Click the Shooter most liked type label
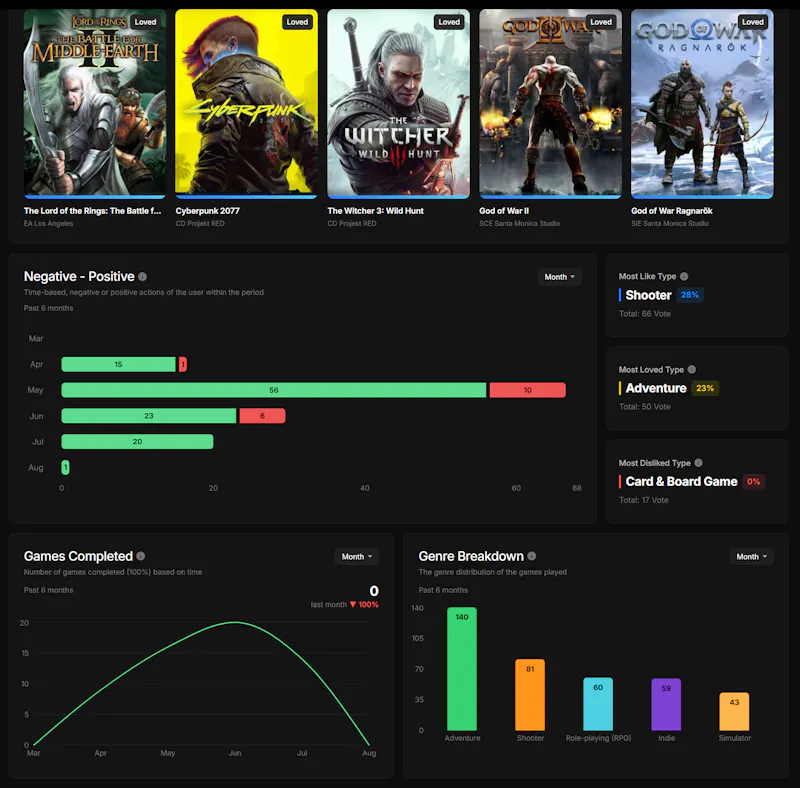Screen dimensions: 800x788 click(648, 295)
